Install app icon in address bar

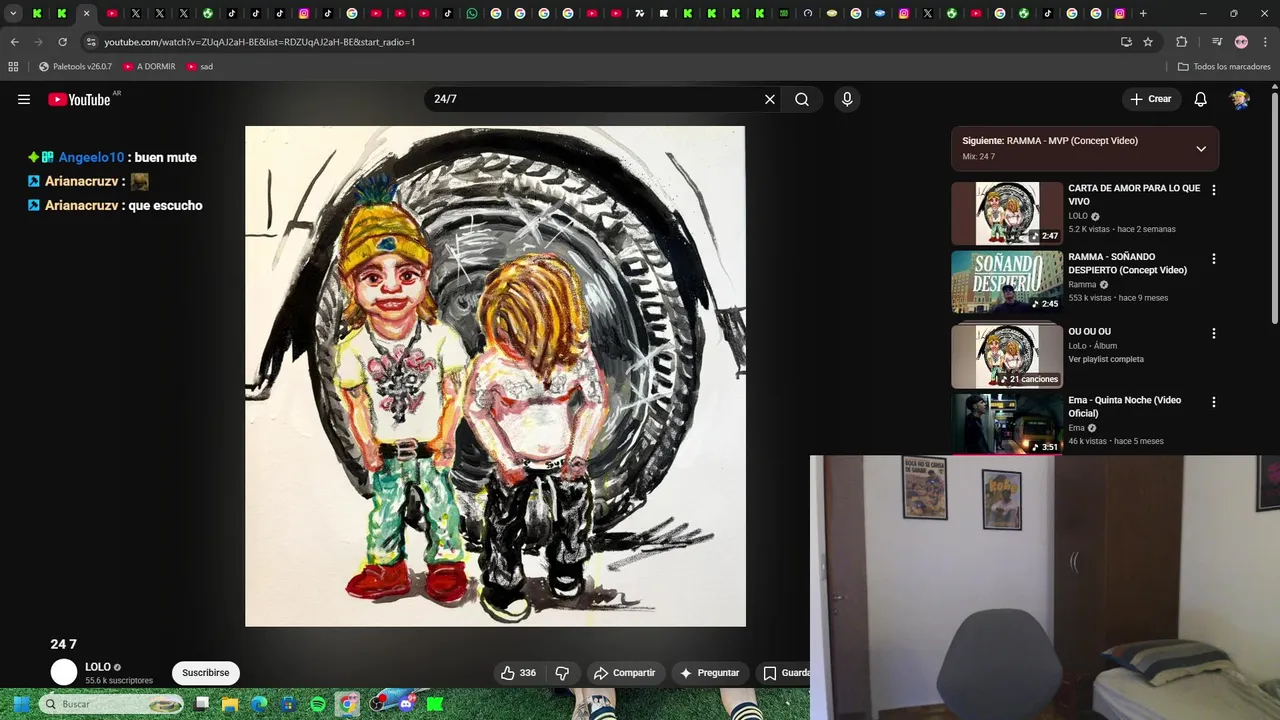coord(1126,42)
